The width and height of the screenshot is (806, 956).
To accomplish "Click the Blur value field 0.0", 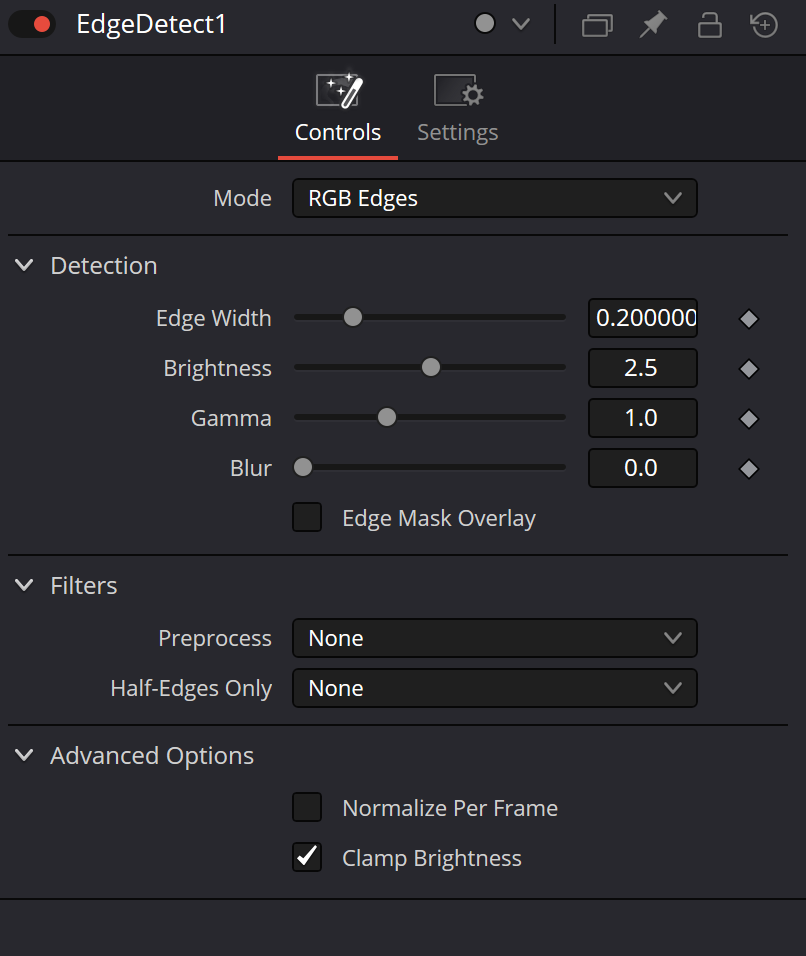I will (x=643, y=468).
